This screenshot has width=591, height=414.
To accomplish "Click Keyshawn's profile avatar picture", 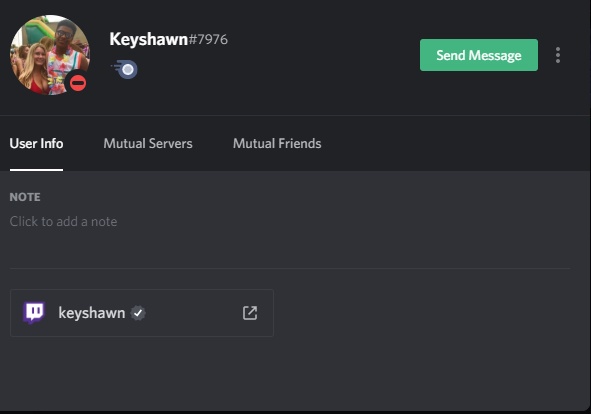I will pyautogui.click(x=50, y=55).
